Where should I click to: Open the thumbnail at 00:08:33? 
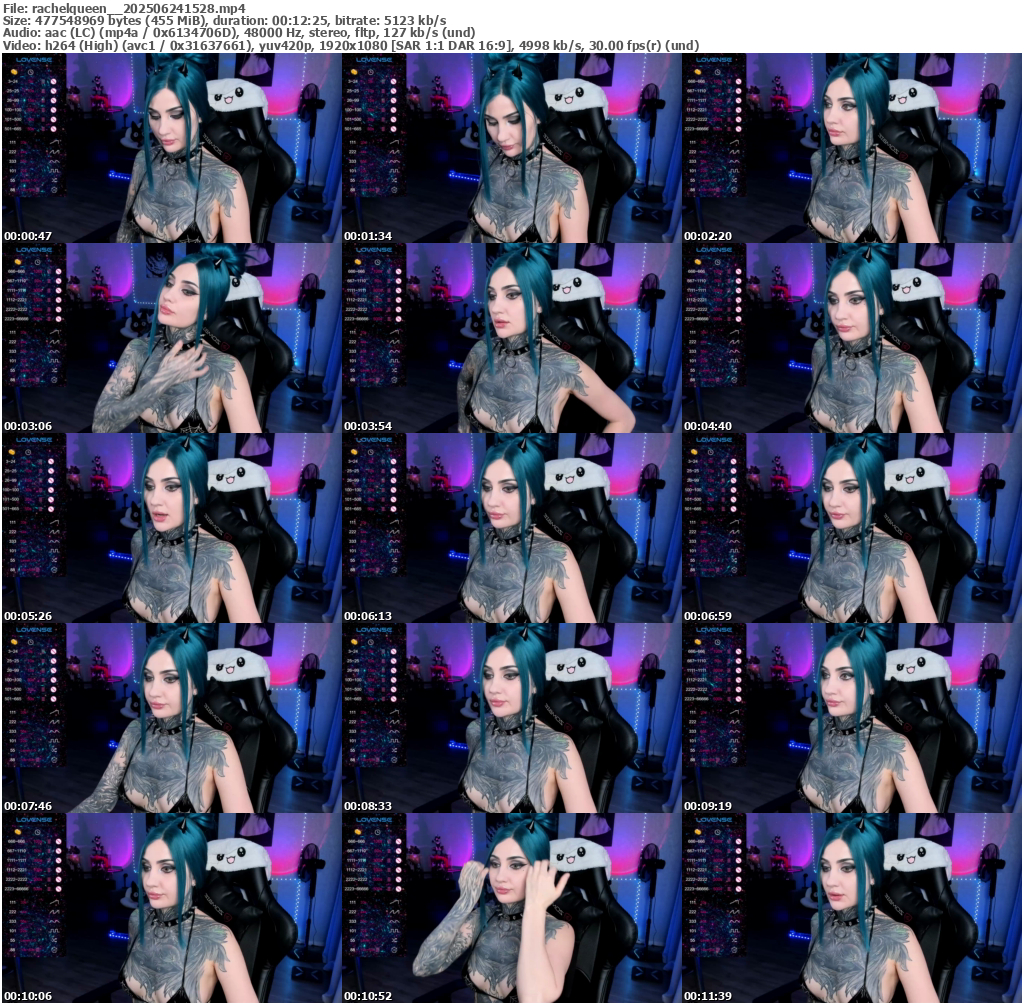click(x=511, y=718)
